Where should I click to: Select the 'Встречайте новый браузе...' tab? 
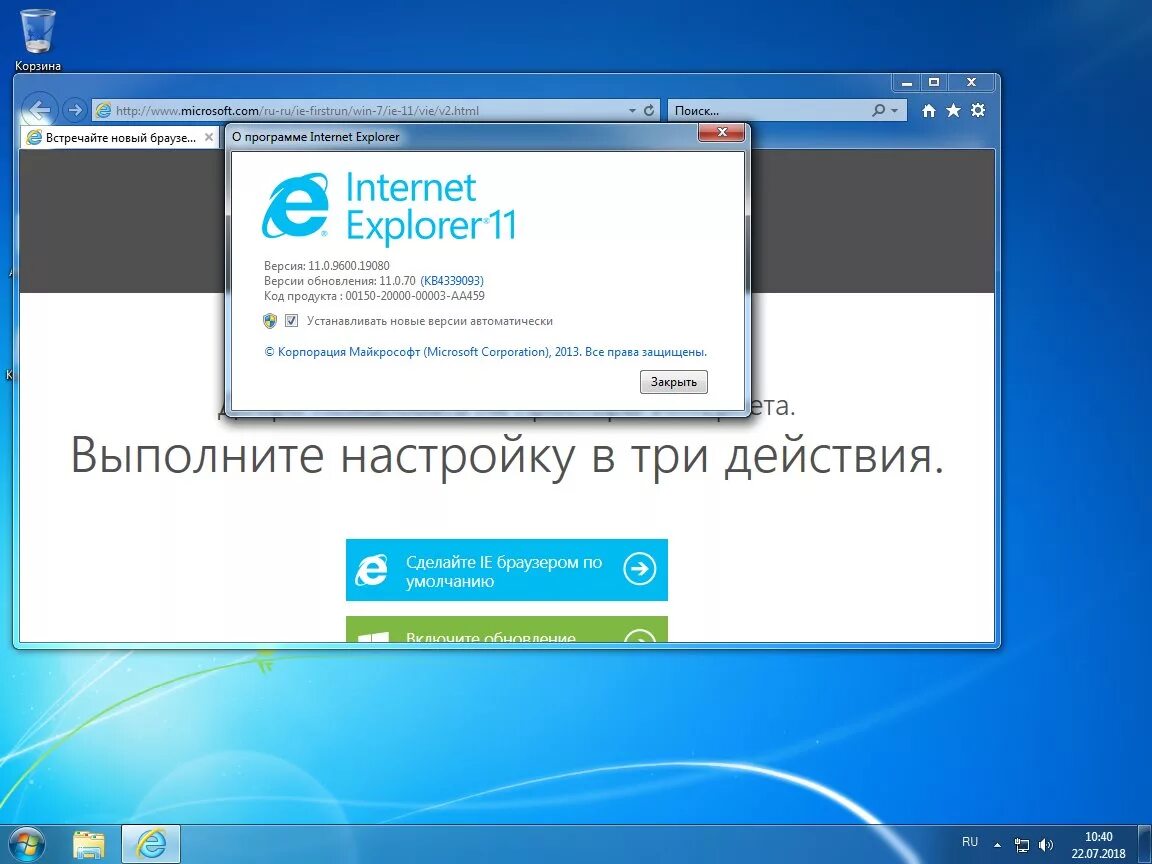[120, 137]
